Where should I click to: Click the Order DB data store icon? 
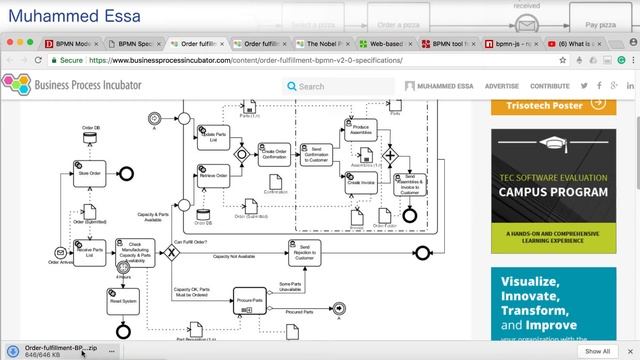coord(90,137)
